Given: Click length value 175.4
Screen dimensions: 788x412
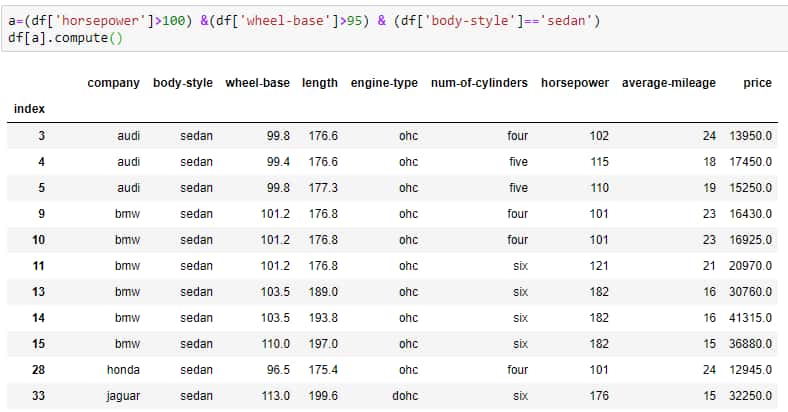Looking at the screenshot, I should click(x=323, y=370).
